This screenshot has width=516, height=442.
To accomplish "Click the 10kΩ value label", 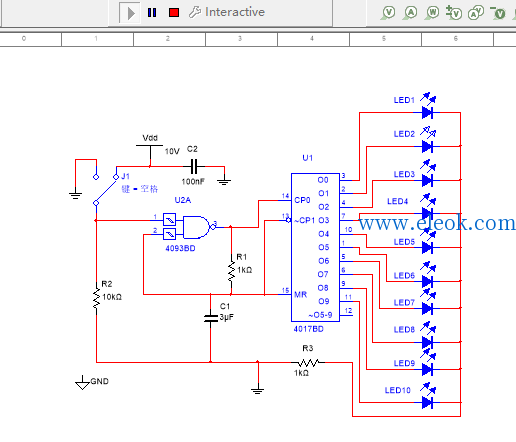I will [112, 297].
